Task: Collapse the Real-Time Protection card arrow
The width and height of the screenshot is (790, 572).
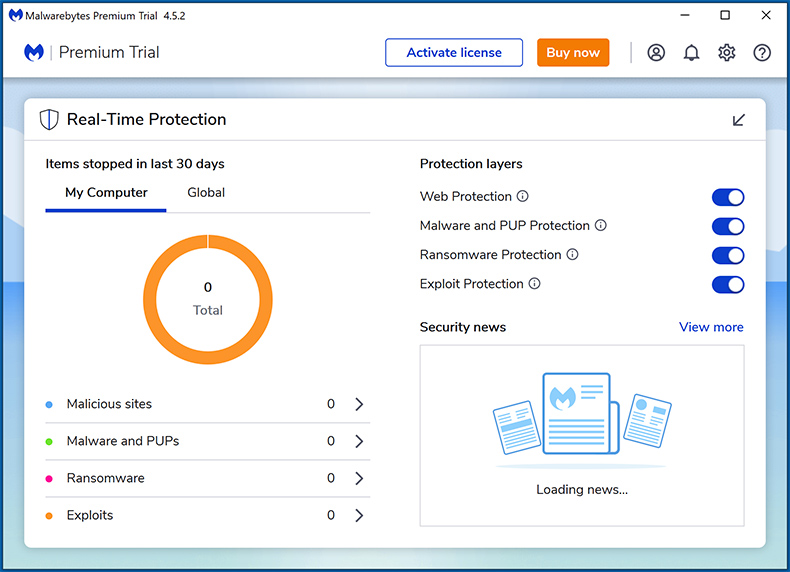Action: [738, 120]
